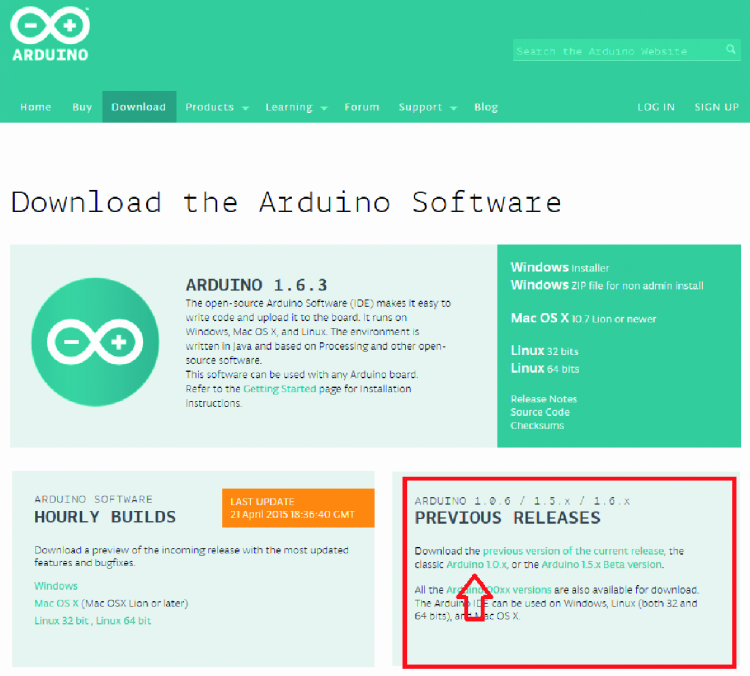This screenshot has width=750, height=676.
Task: Click the SIGN UP link
Action: coord(717,107)
